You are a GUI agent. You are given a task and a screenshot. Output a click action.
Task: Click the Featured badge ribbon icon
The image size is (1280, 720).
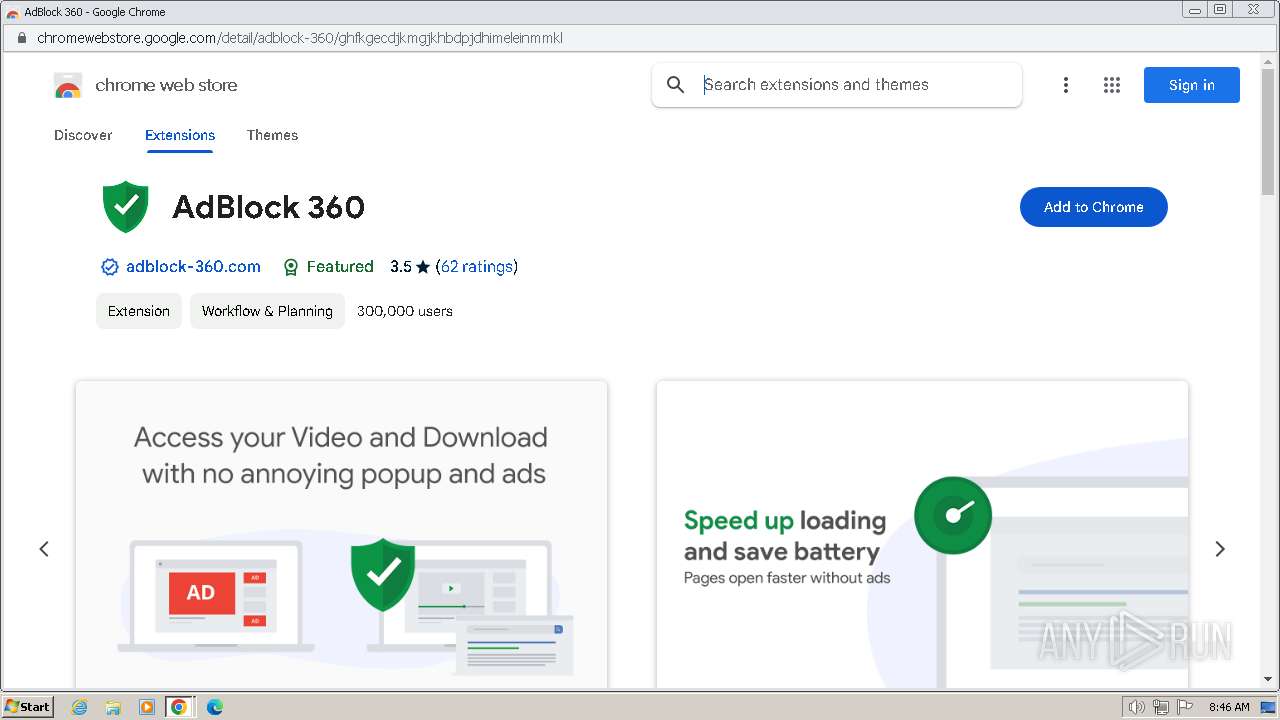pos(291,267)
